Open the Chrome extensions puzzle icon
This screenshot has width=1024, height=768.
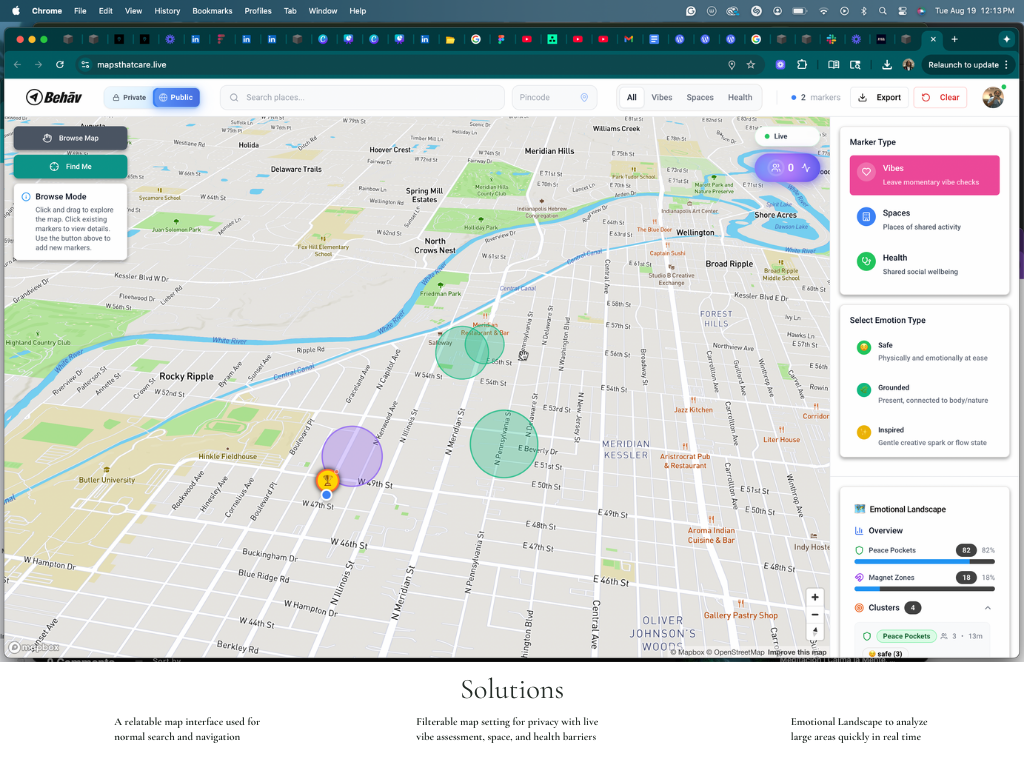click(802, 65)
